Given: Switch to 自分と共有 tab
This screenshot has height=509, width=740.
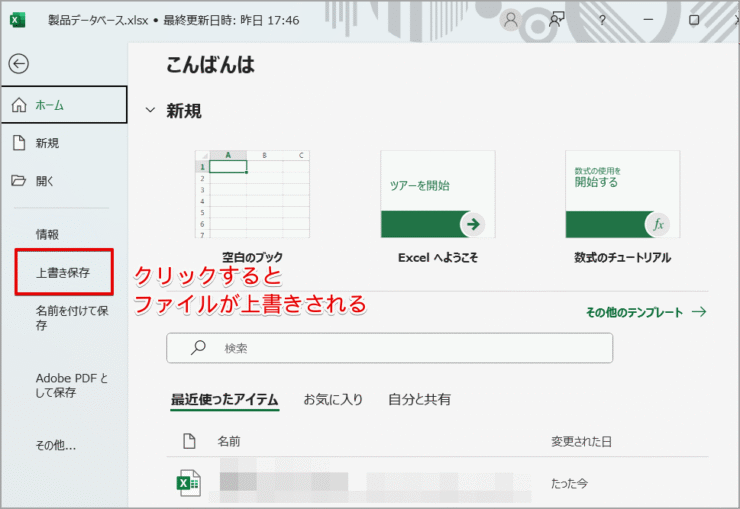Looking at the screenshot, I should point(419,400).
